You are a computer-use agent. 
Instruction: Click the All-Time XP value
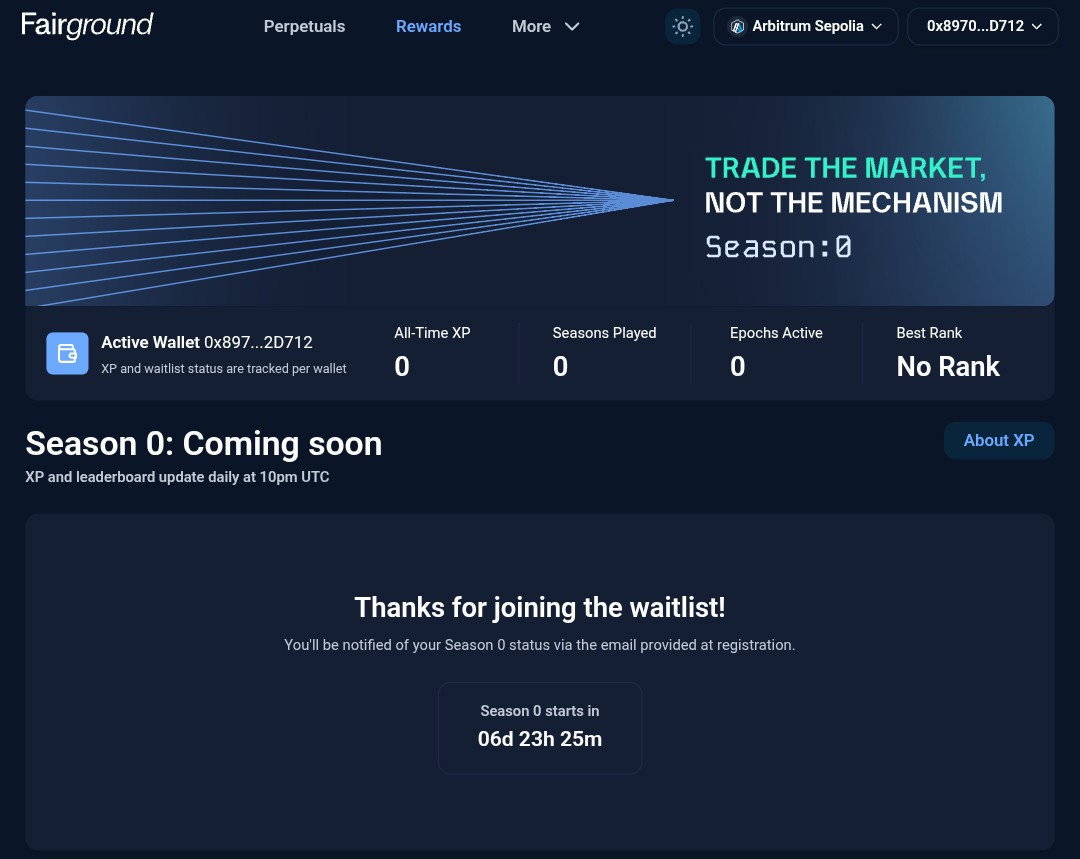(402, 366)
